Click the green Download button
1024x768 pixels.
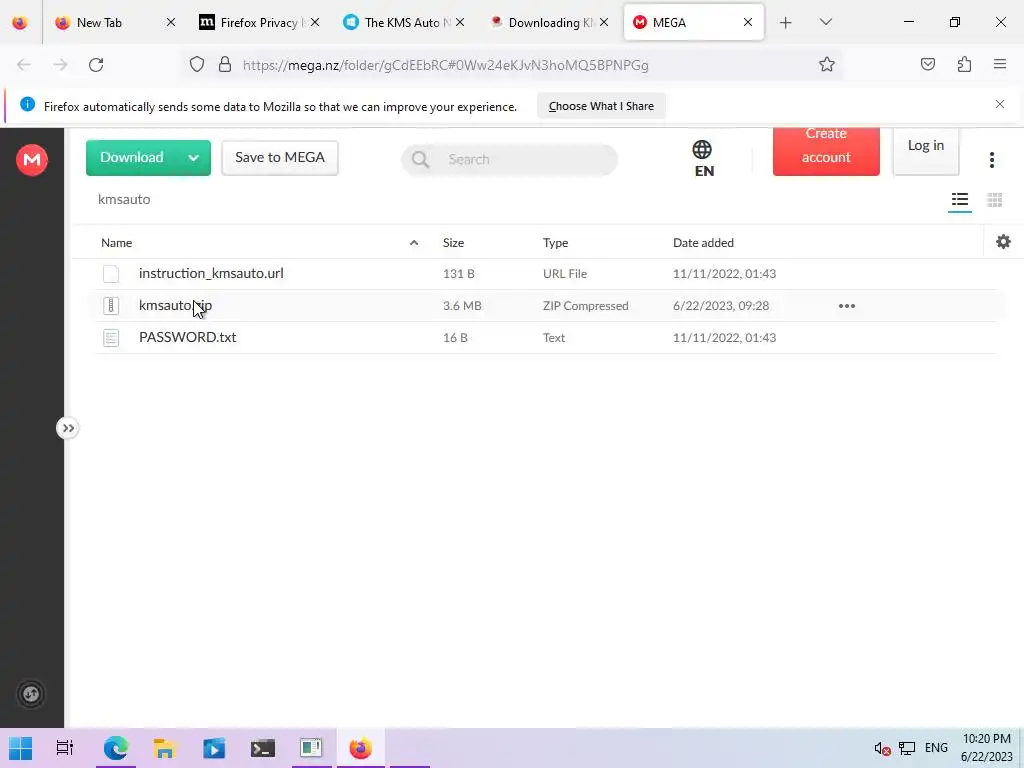pyautogui.click(x=132, y=157)
